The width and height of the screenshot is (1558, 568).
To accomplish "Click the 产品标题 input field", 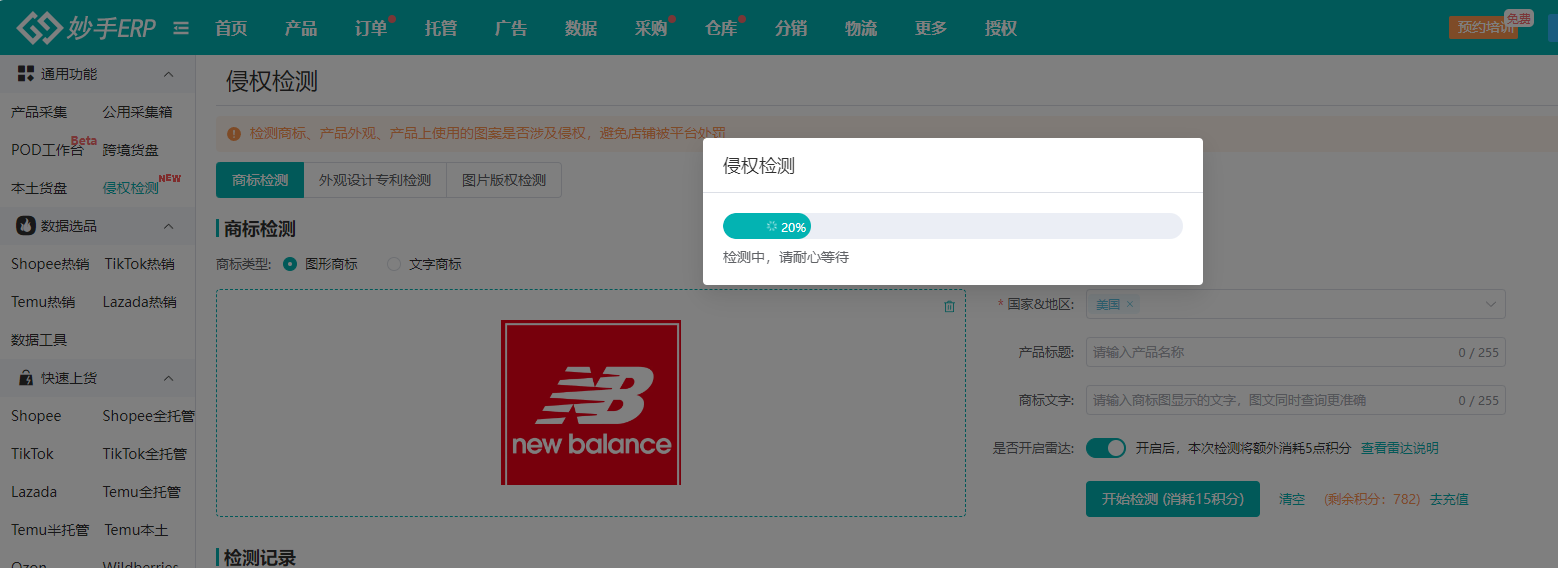I will click(x=1296, y=352).
